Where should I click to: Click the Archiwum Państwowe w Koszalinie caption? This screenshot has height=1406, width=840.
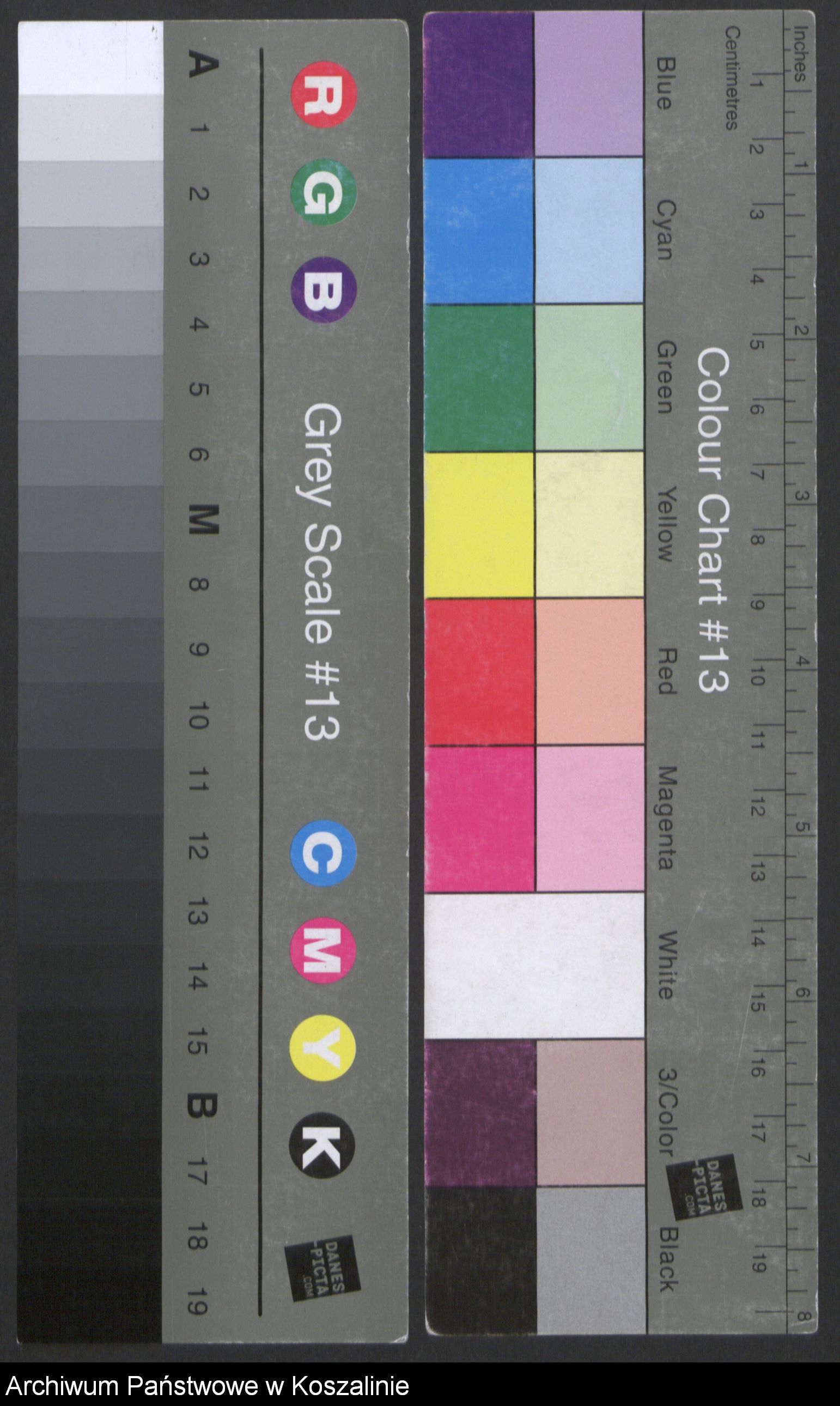(x=207, y=1386)
